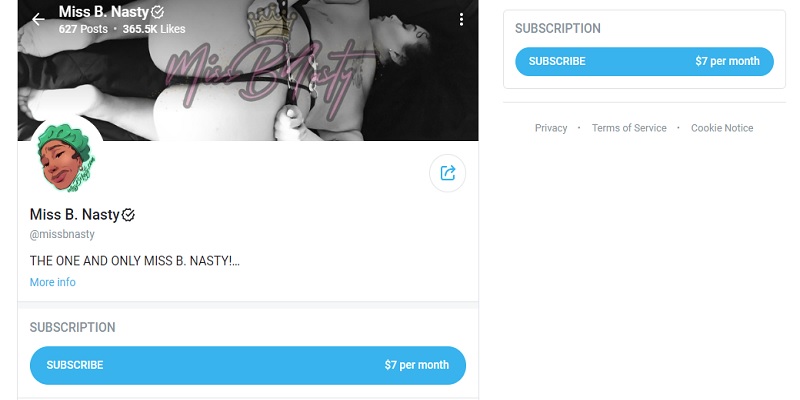Click the share profile icon
The width and height of the screenshot is (800, 400).
tap(447, 173)
